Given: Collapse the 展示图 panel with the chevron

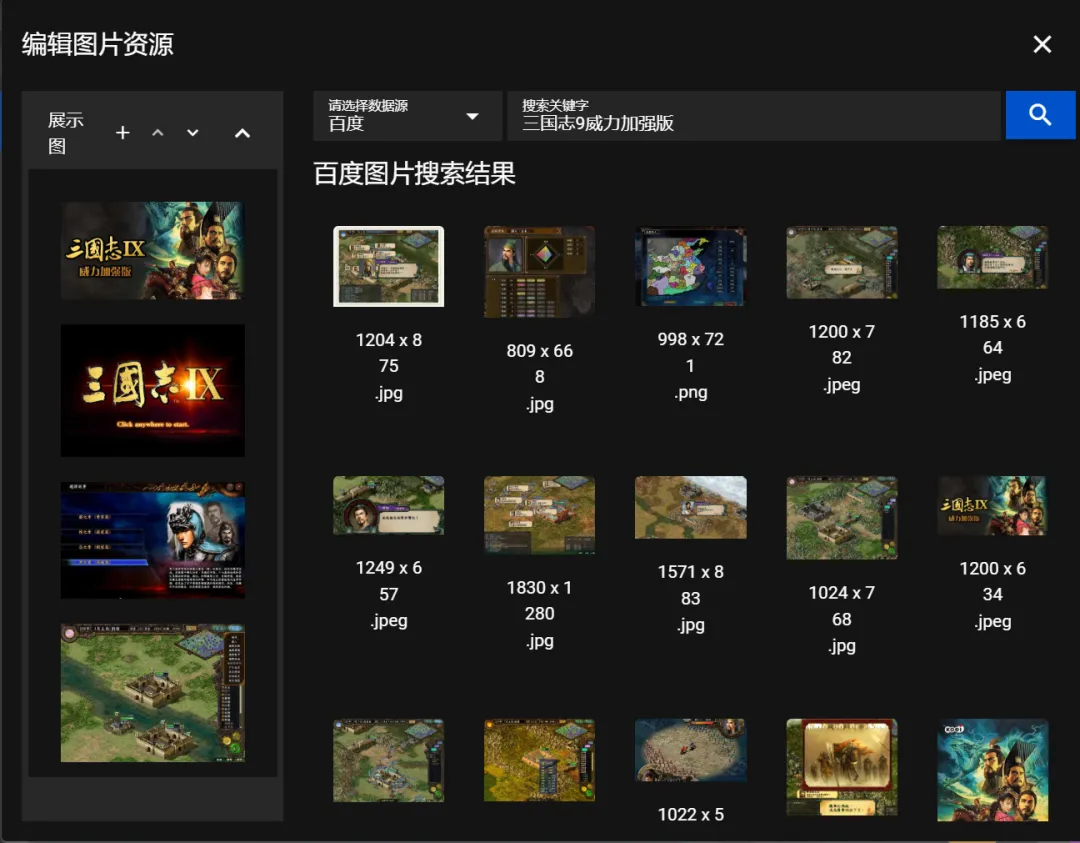Looking at the screenshot, I should (242, 133).
